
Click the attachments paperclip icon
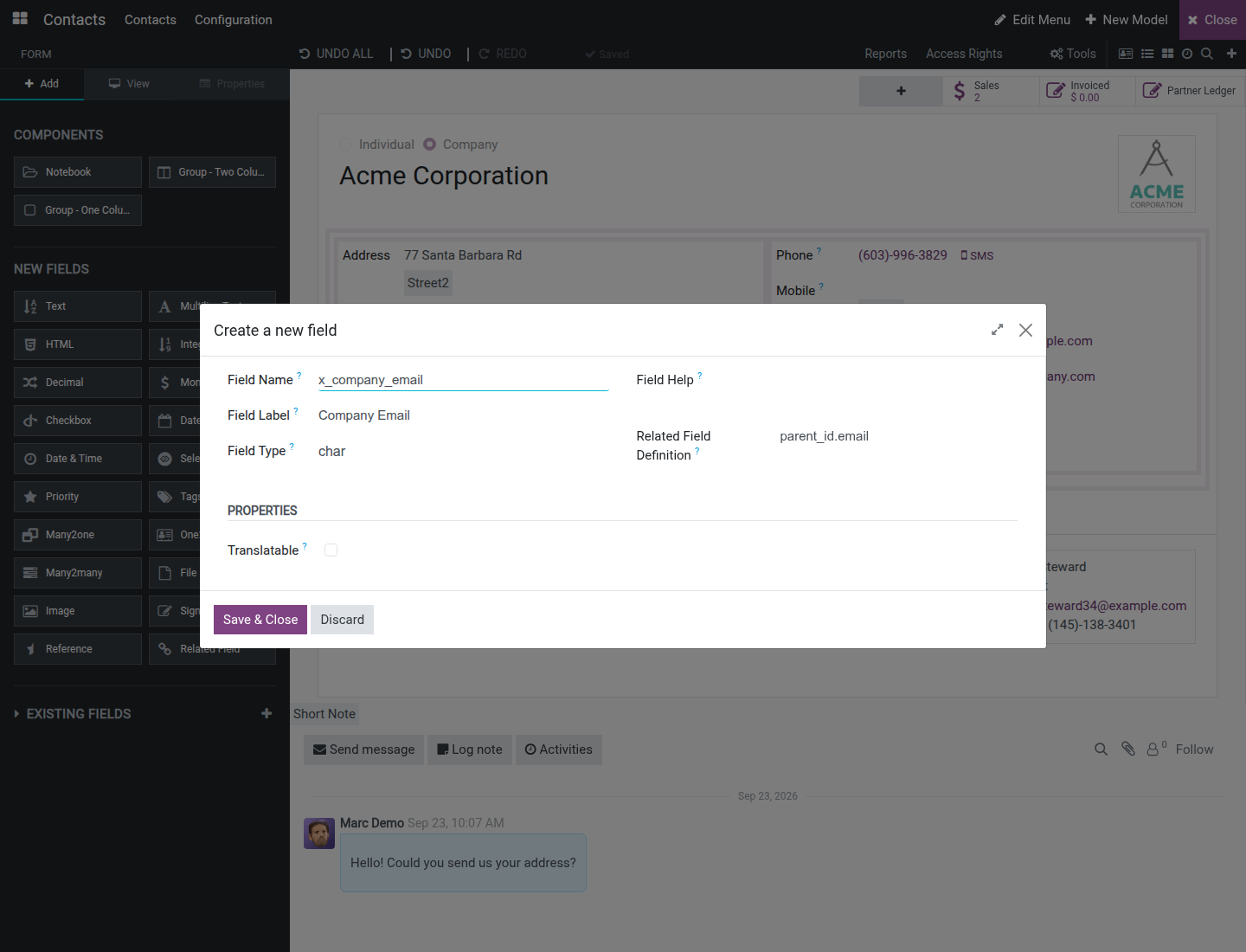click(1128, 749)
